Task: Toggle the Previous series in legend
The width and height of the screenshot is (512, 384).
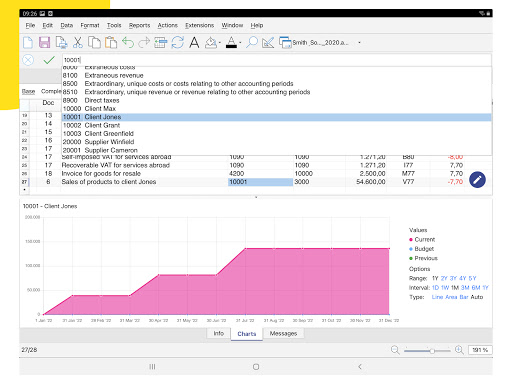Action: pos(423,258)
